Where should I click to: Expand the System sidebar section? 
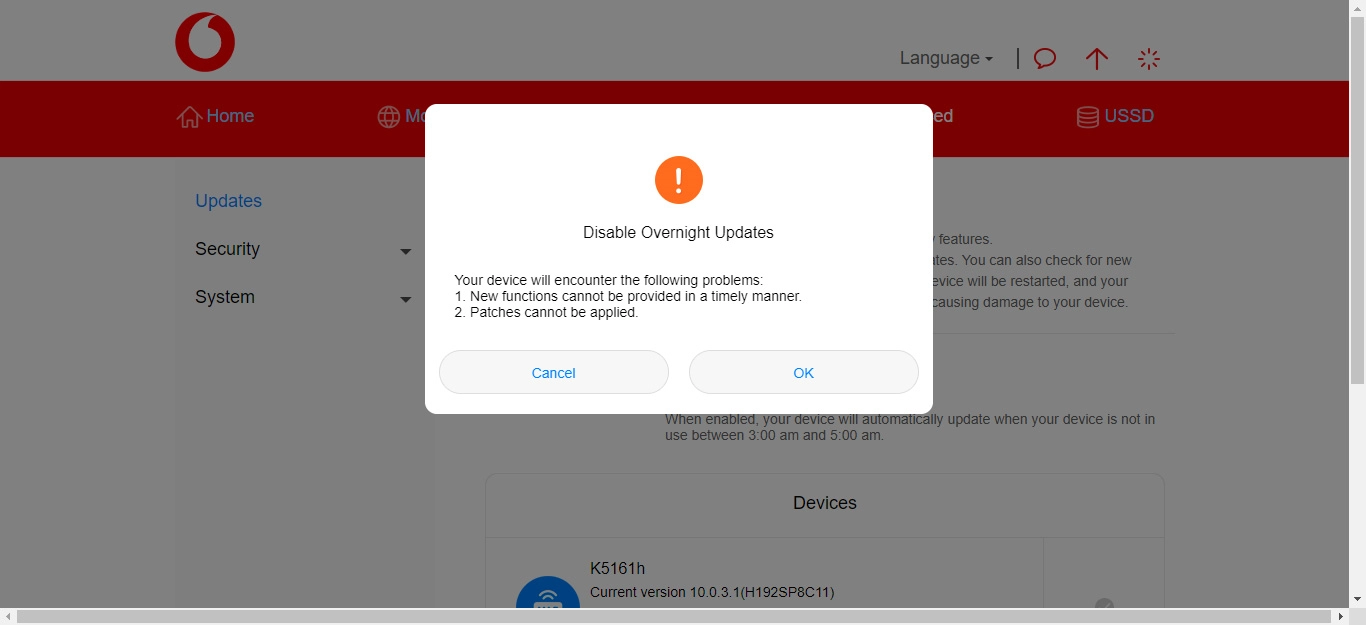303,297
